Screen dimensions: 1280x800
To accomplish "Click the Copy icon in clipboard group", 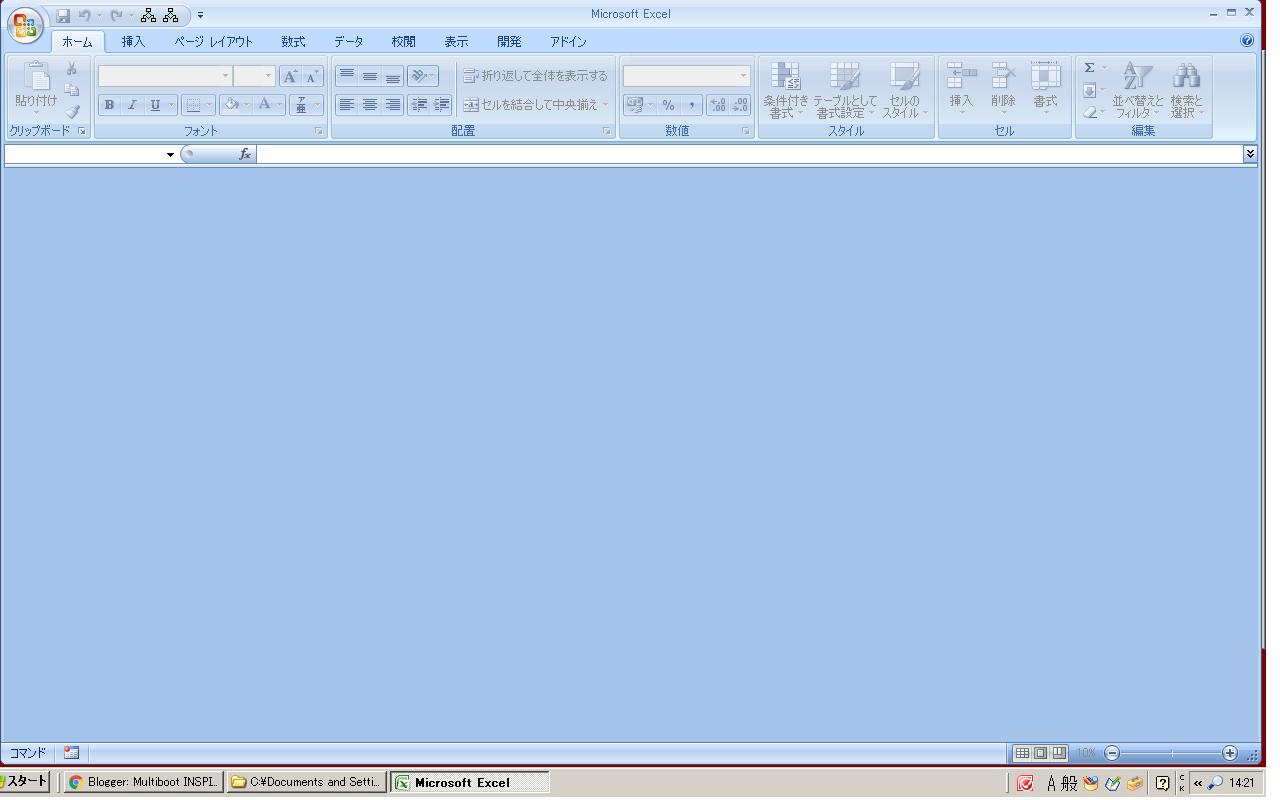I will 72,90.
